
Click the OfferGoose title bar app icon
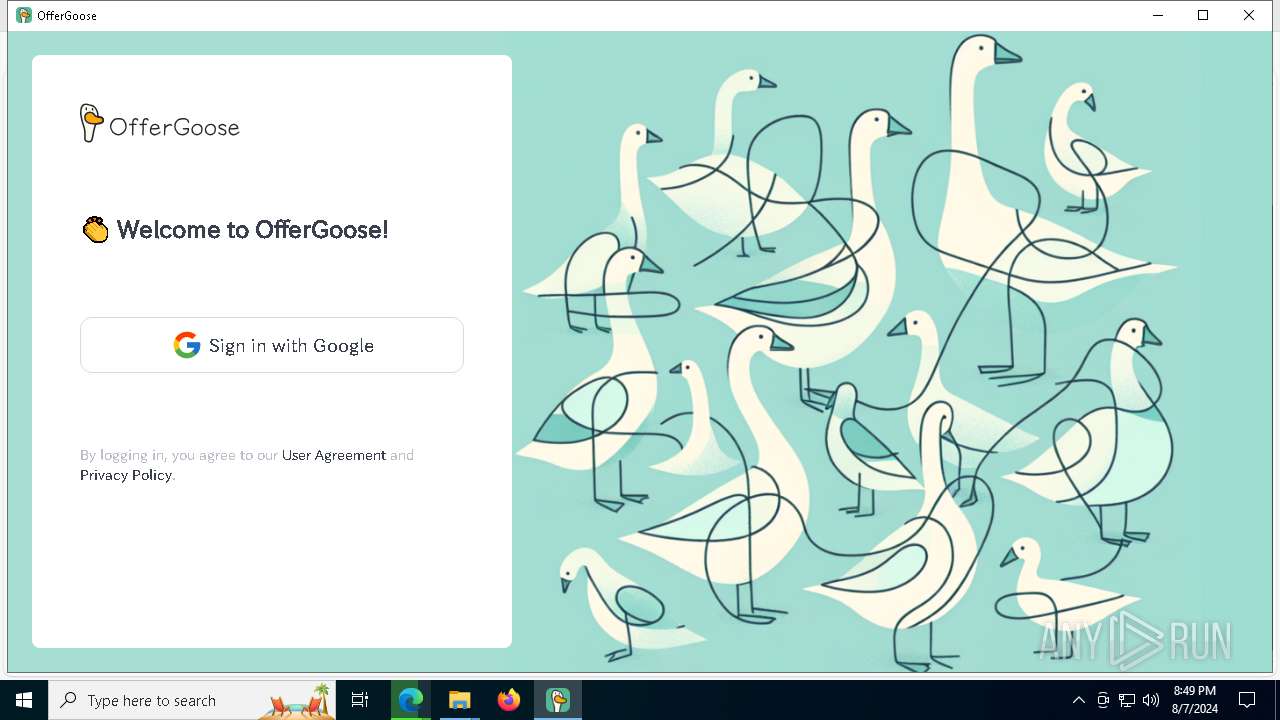coord(24,15)
